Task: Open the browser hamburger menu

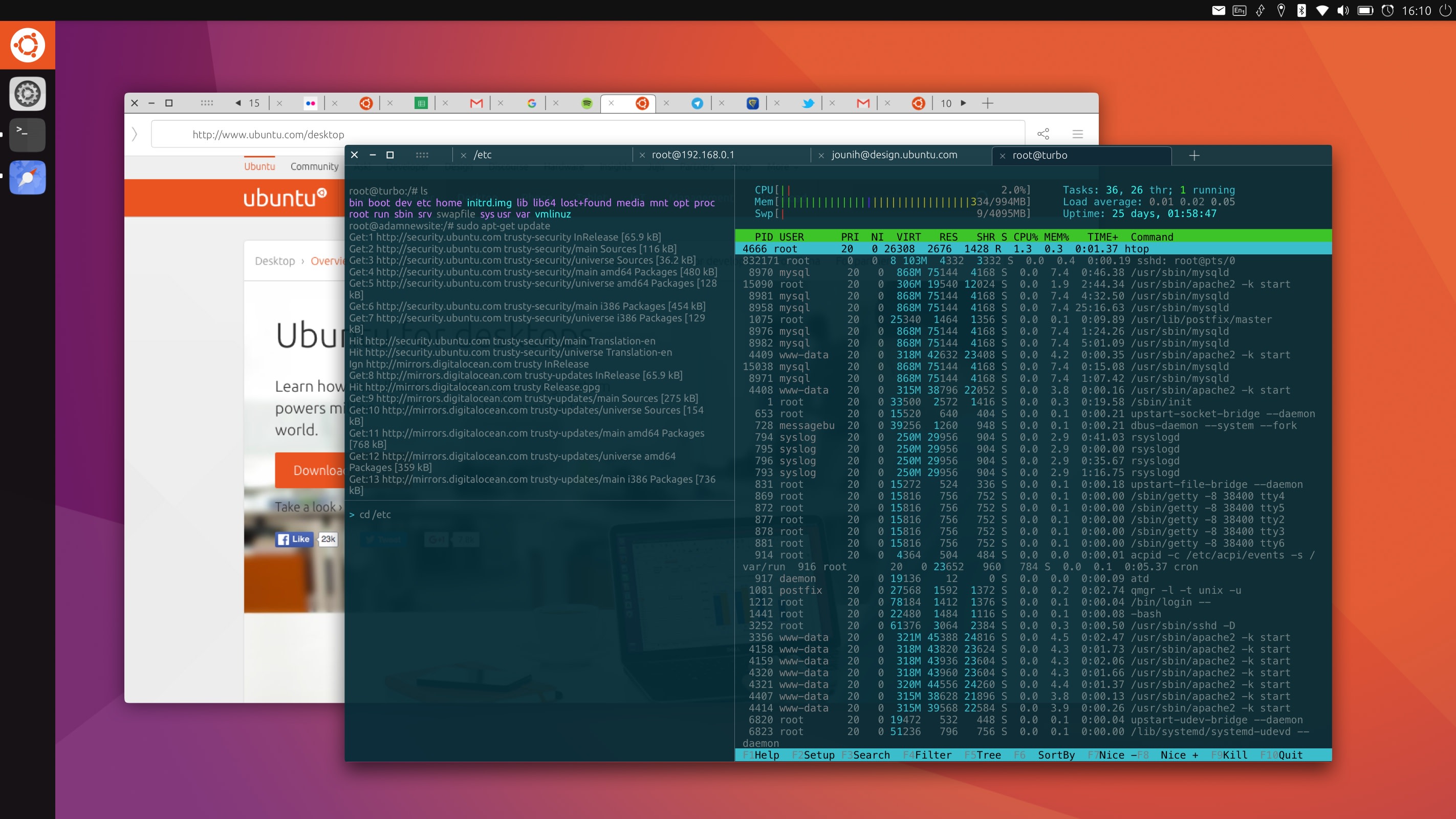Action: click(x=1077, y=134)
